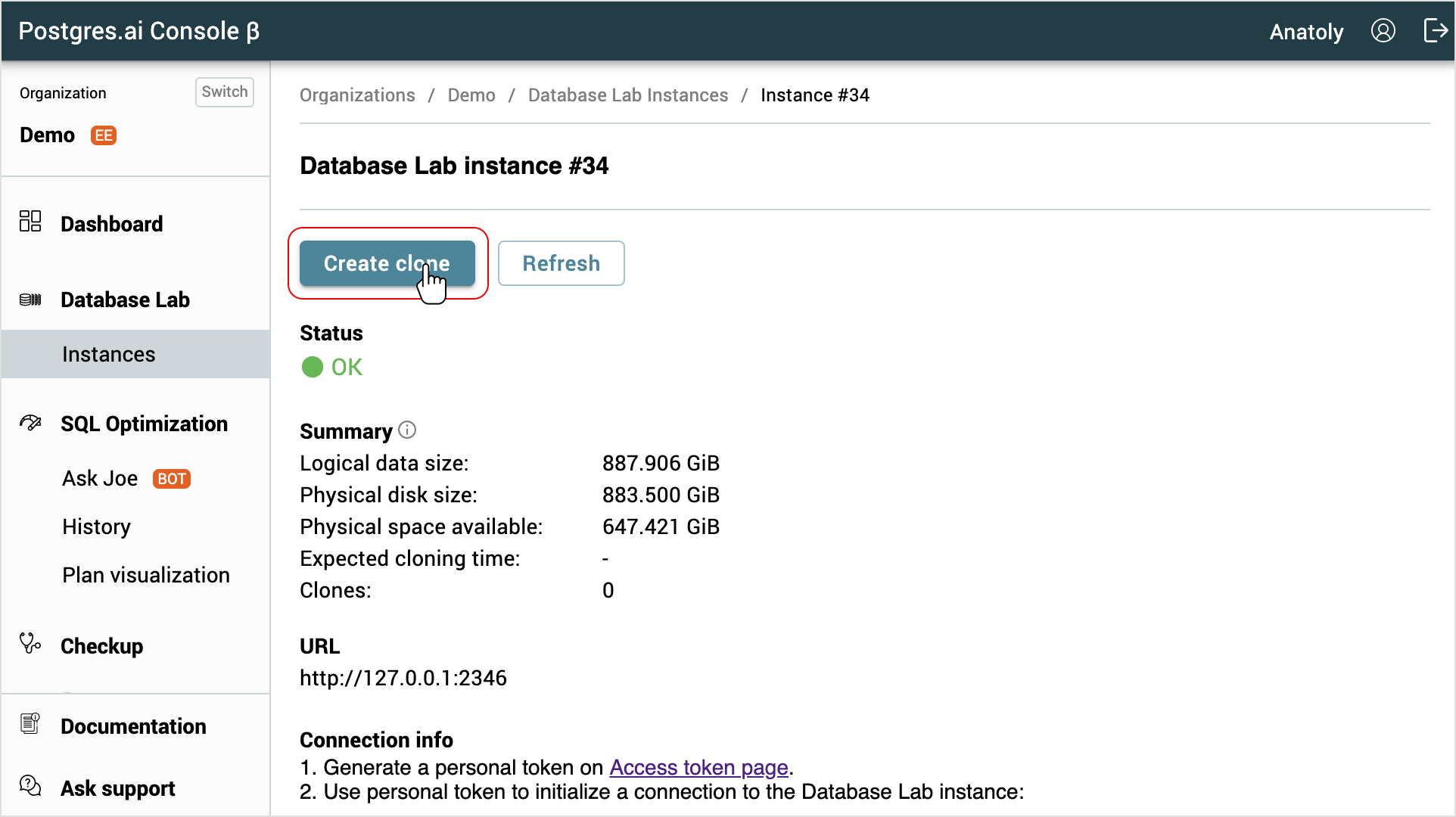Screen dimensions: 1456x817
Task: Open History in sidebar
Action: point(97,527)
